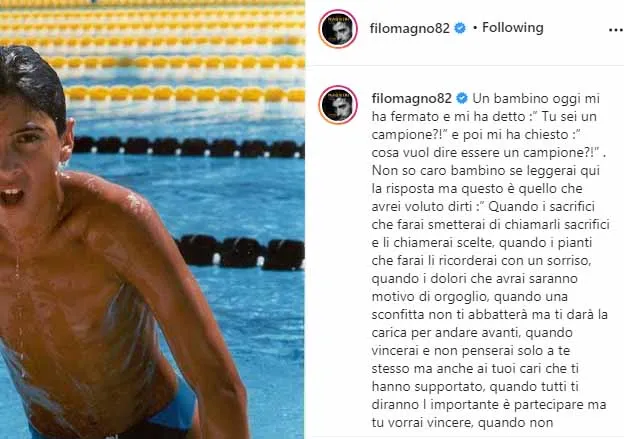Toggle the Following status button
This screenshot has height=439, width=624.
(x=513, y=27)
